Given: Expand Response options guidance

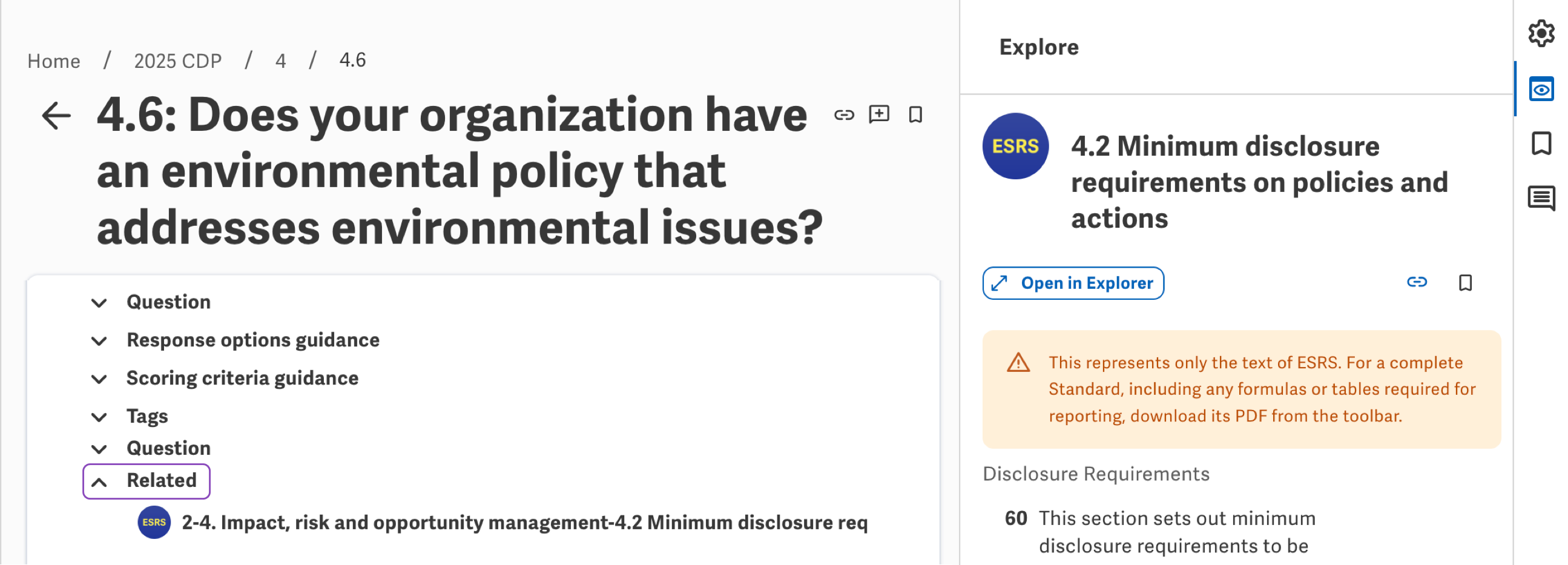Looking at the screenshot, I should (234, 340).
